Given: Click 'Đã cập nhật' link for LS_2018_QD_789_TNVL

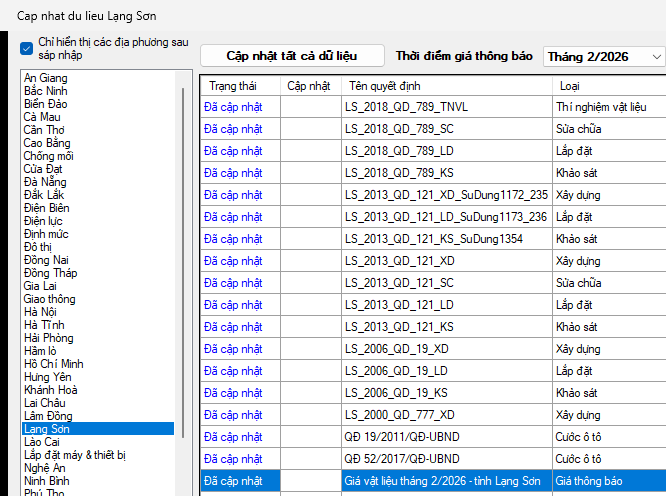Looking at the screenshot, I should click(x=232, y=107).
